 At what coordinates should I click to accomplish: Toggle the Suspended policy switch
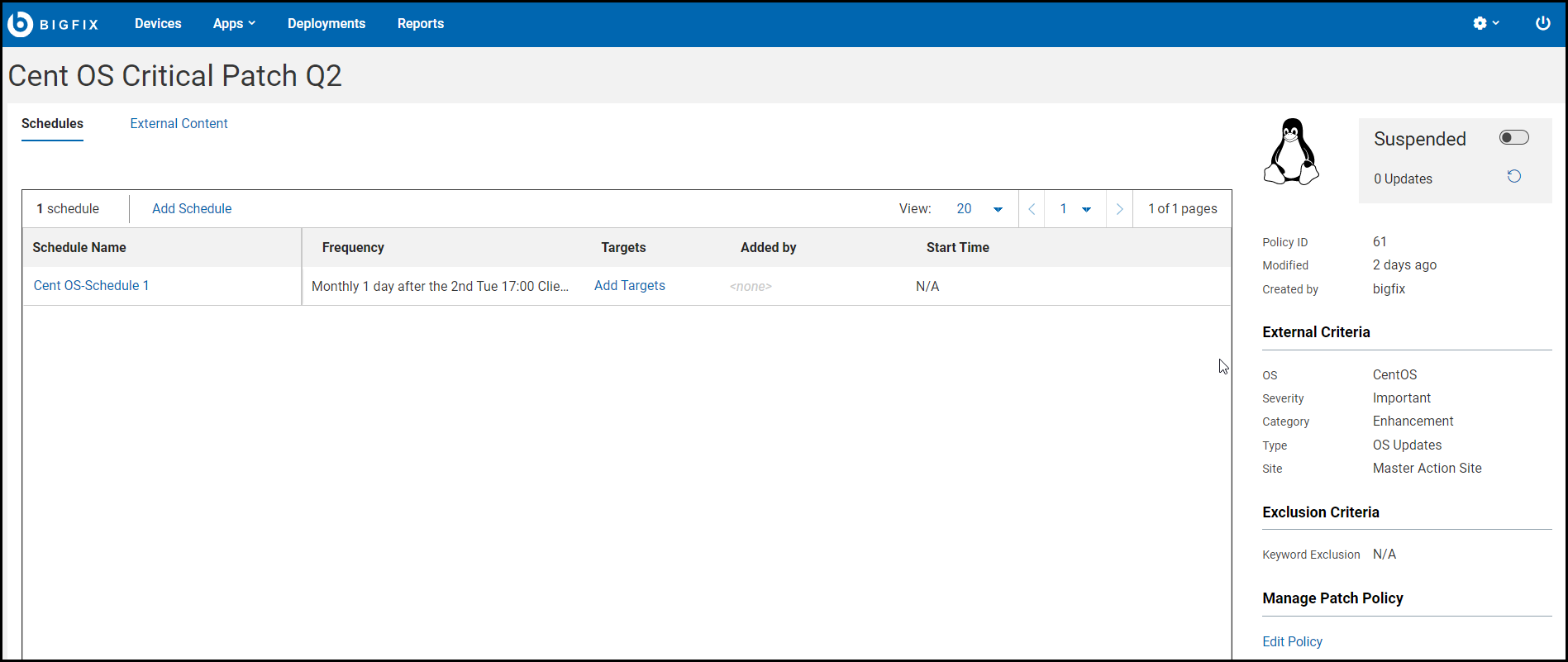pyautogui.click(x=1513, y=138)
